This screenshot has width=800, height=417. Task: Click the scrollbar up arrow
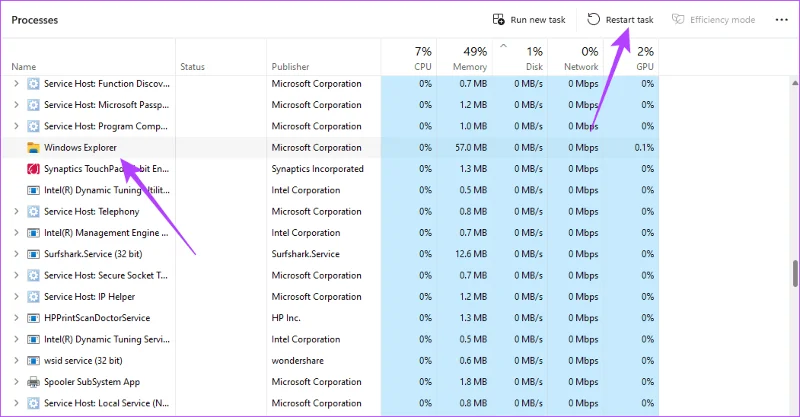click(795, 83)
